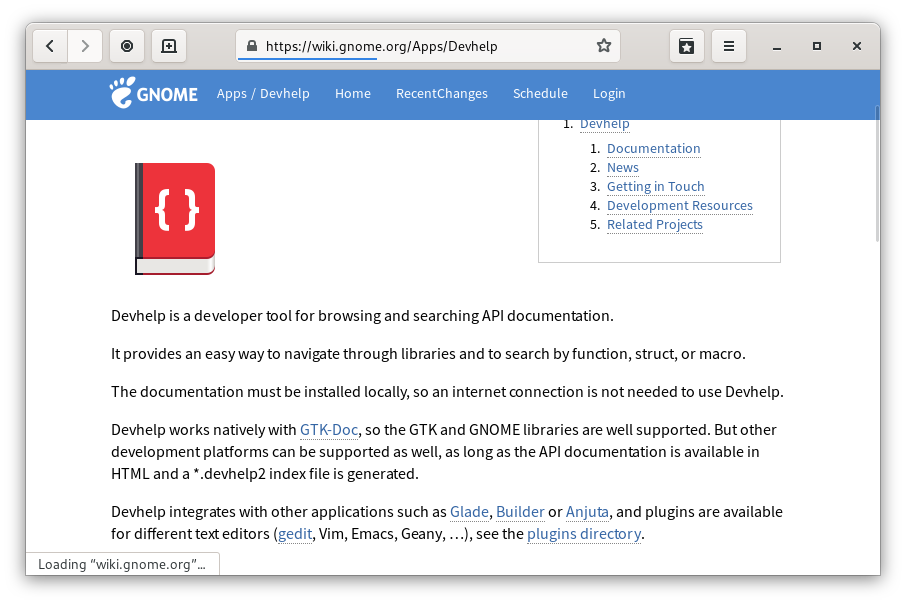The image size is (906, 604).
Task: Bookmark this page with the star icon
Action: click(604, 46)
